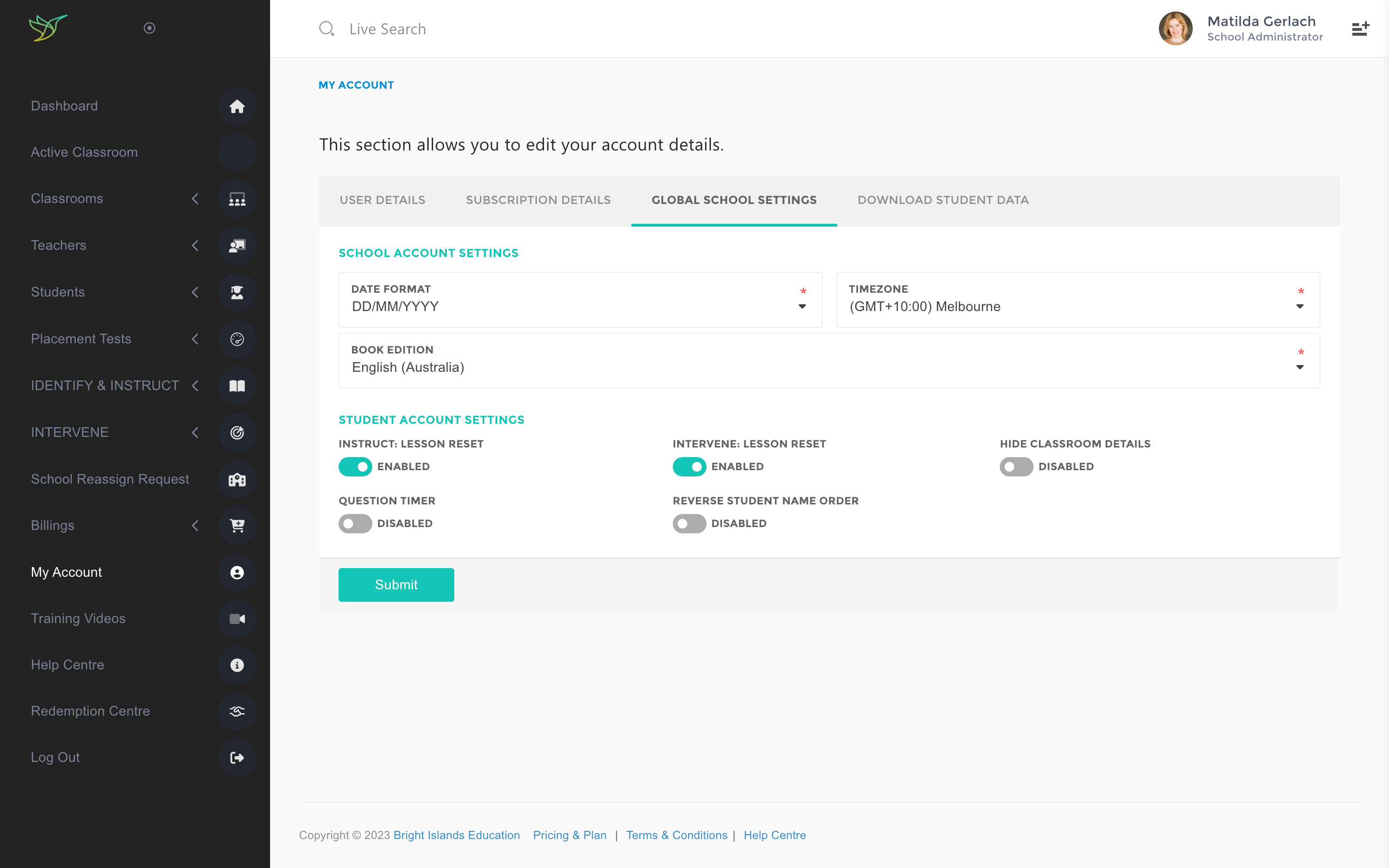Open the Download Student Data tab
This screenshot has width=1389, height=868.
click(x=943, y=200)
